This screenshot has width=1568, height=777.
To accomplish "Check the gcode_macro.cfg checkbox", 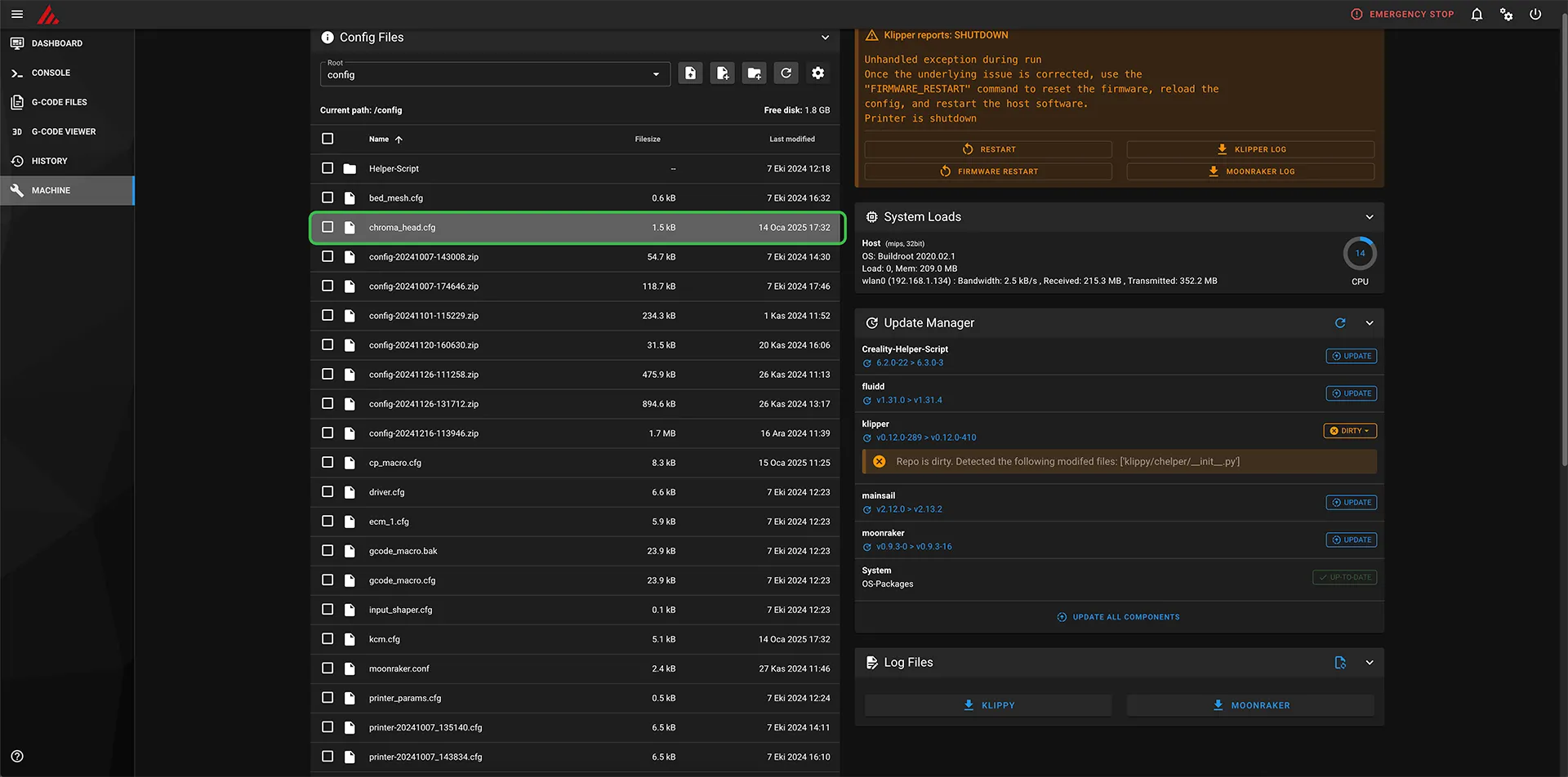I will pyautogui.click(x=327, y=579).
